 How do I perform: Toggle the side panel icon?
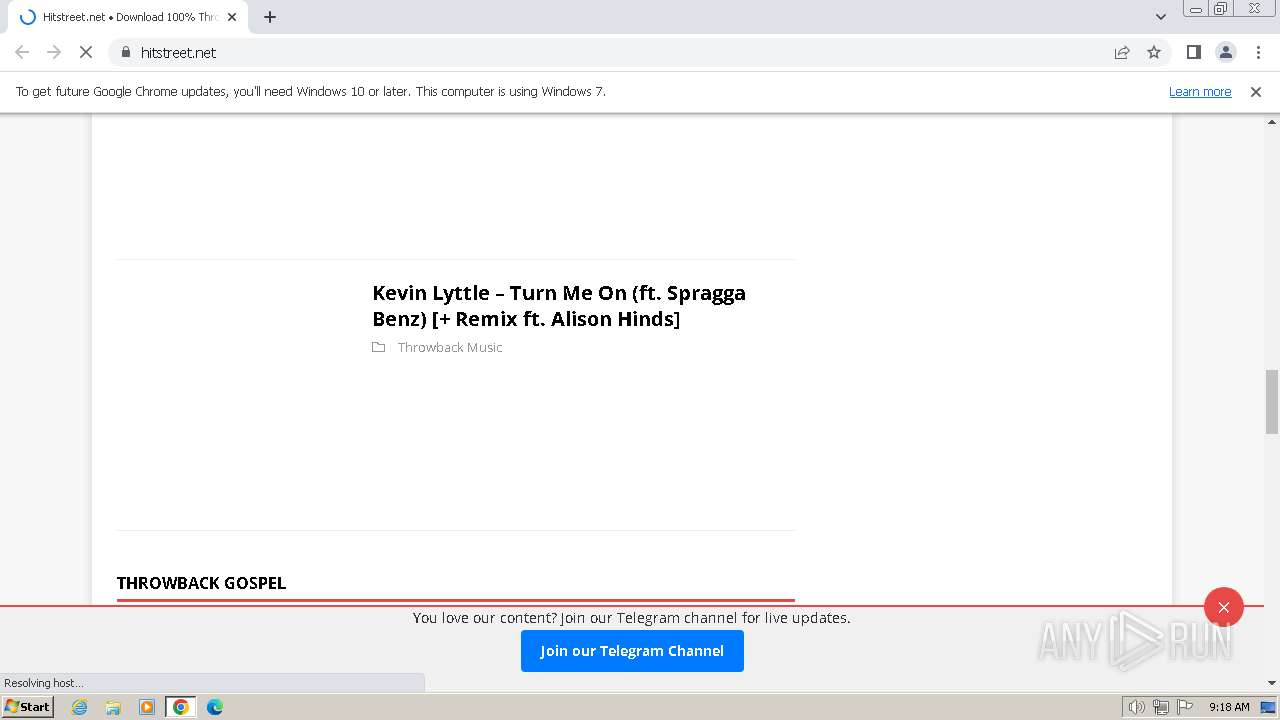(x=1193, y=52)
